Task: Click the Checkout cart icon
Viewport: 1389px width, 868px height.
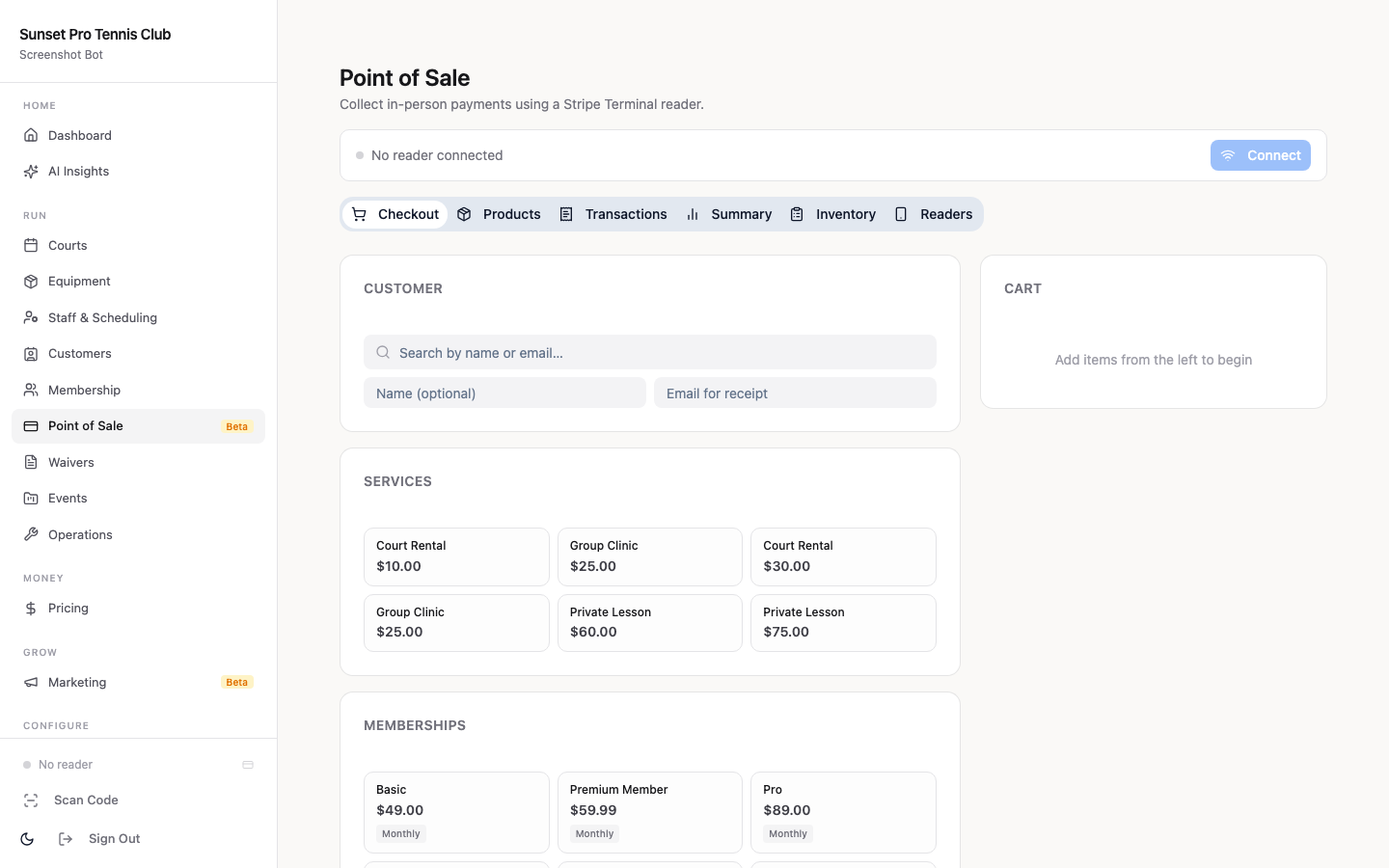Action: [x=359, y=214]
